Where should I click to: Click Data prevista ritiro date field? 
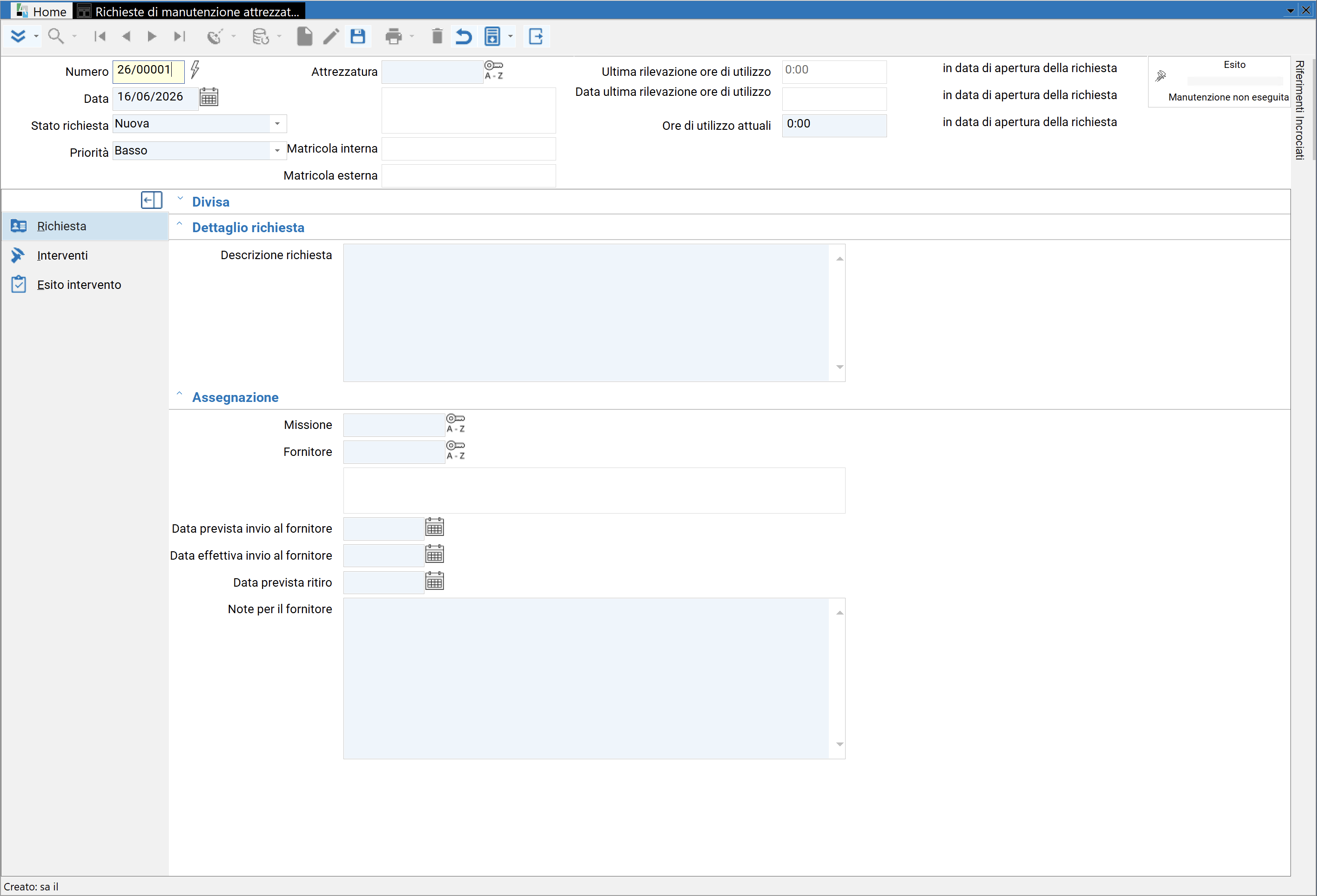pos(383,582)
